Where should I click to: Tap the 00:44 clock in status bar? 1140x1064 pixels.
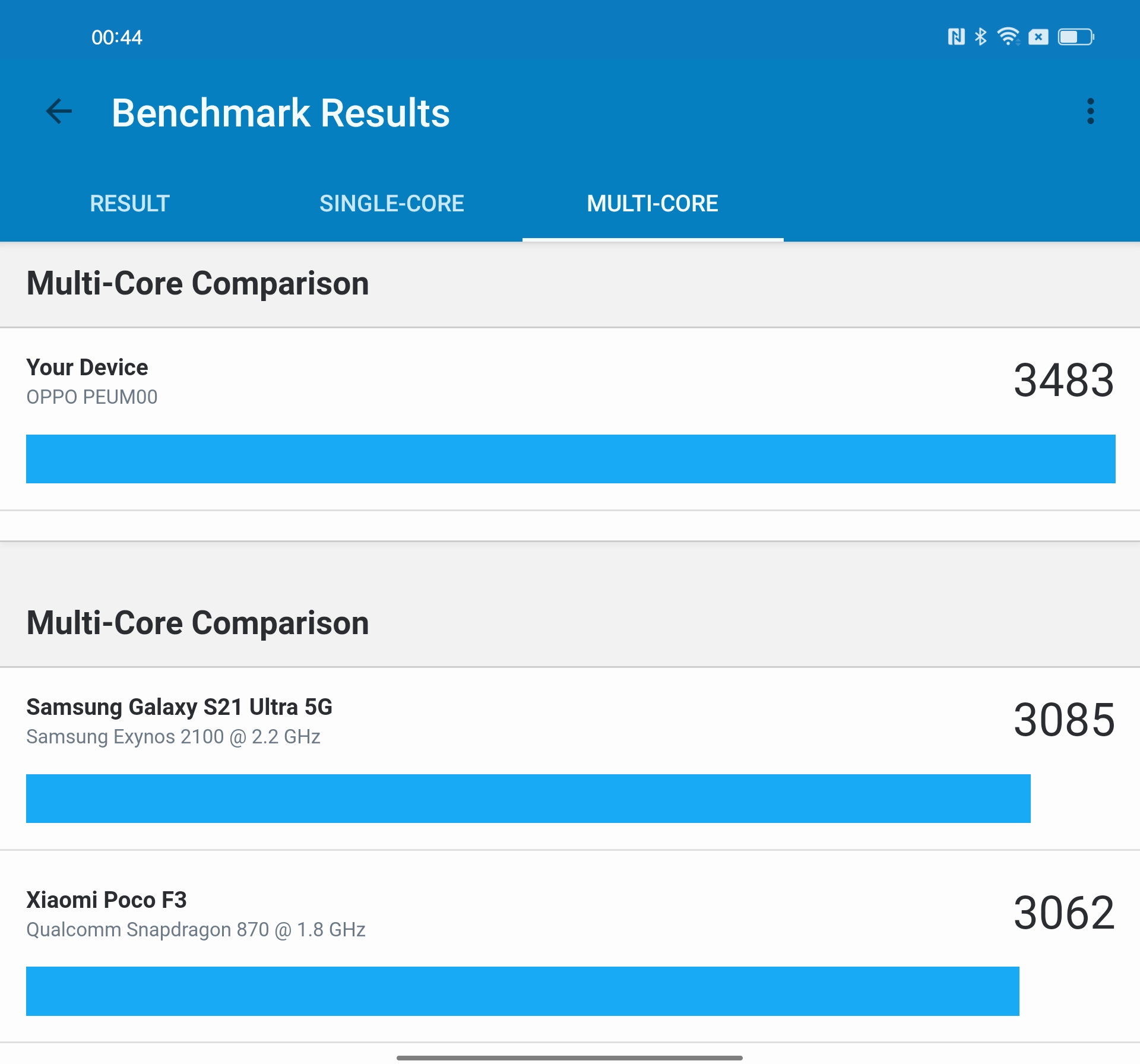point(117,37)
